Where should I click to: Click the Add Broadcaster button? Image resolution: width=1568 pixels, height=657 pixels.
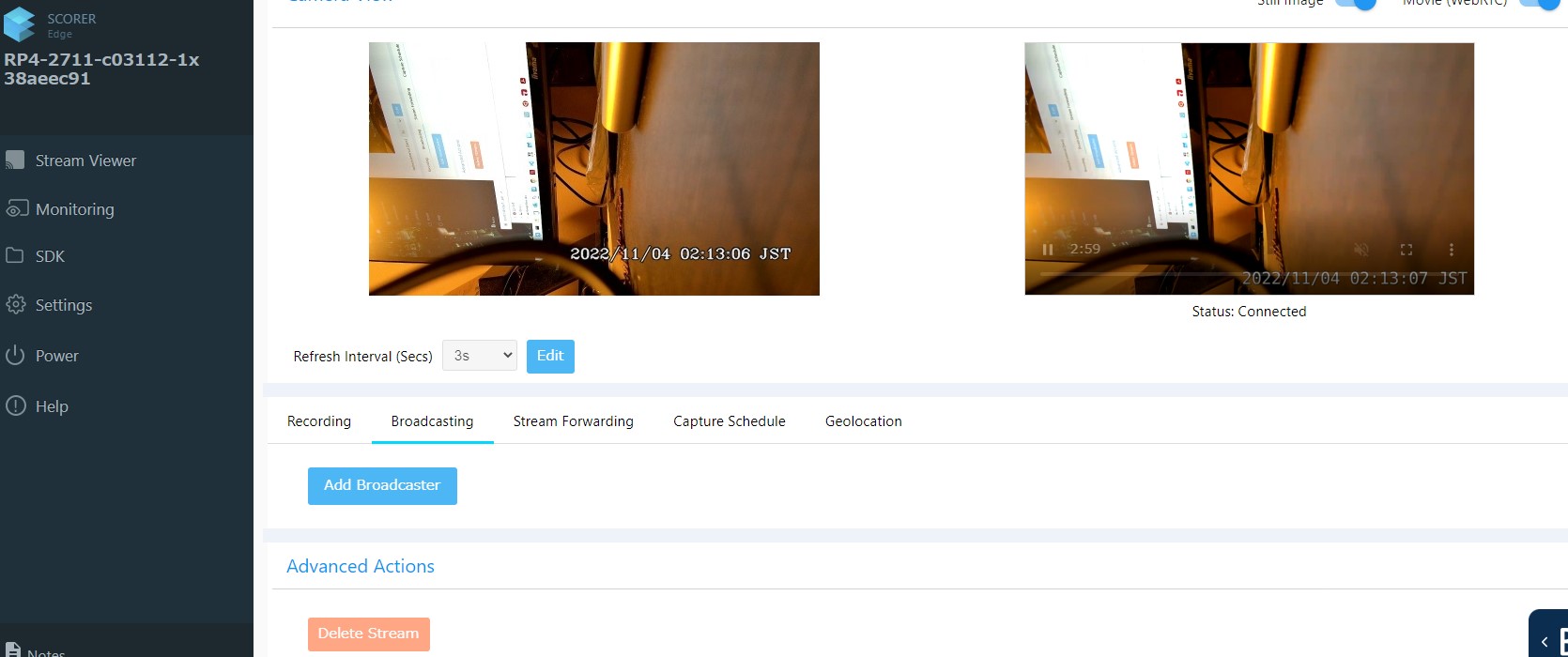[382, 486]
